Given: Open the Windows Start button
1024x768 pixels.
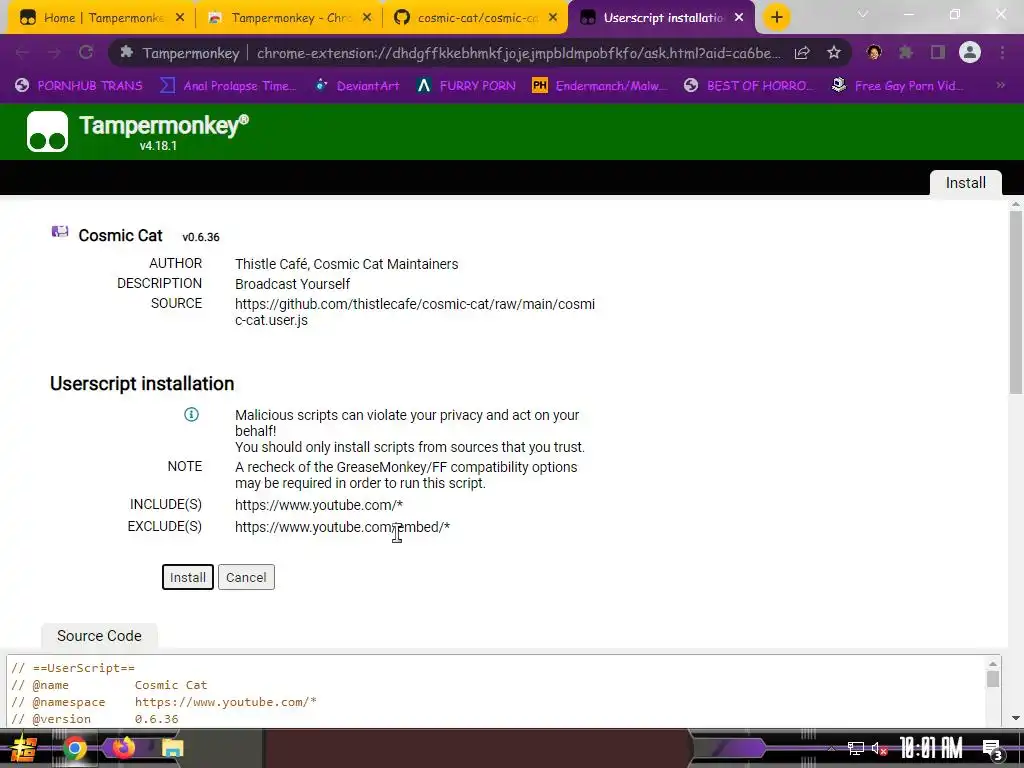Looking at the screenshot, I should (24, 748).
